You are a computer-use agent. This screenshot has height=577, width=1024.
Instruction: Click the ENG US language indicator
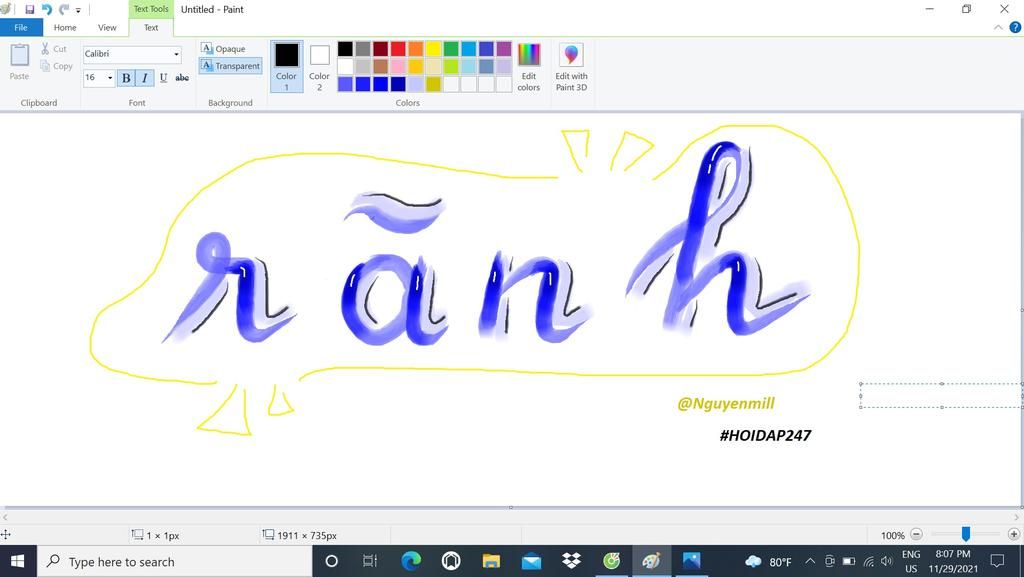(x=911, y=561)
